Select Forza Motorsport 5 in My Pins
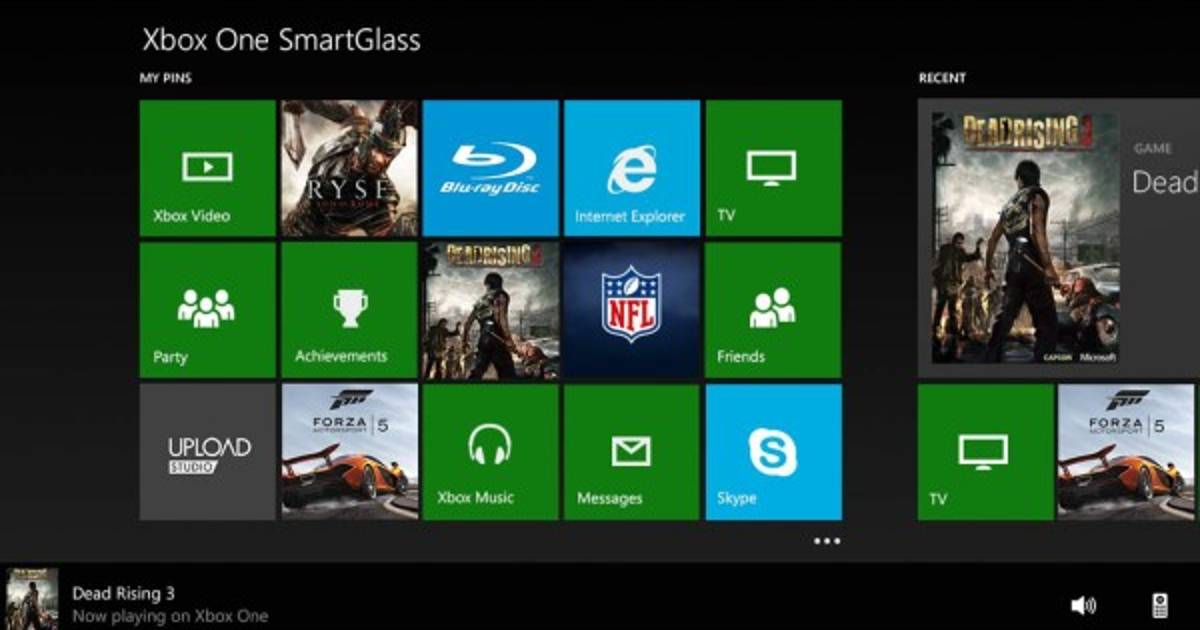The height and width of the screenshot is (630, 1200). [x=349, y=452]
